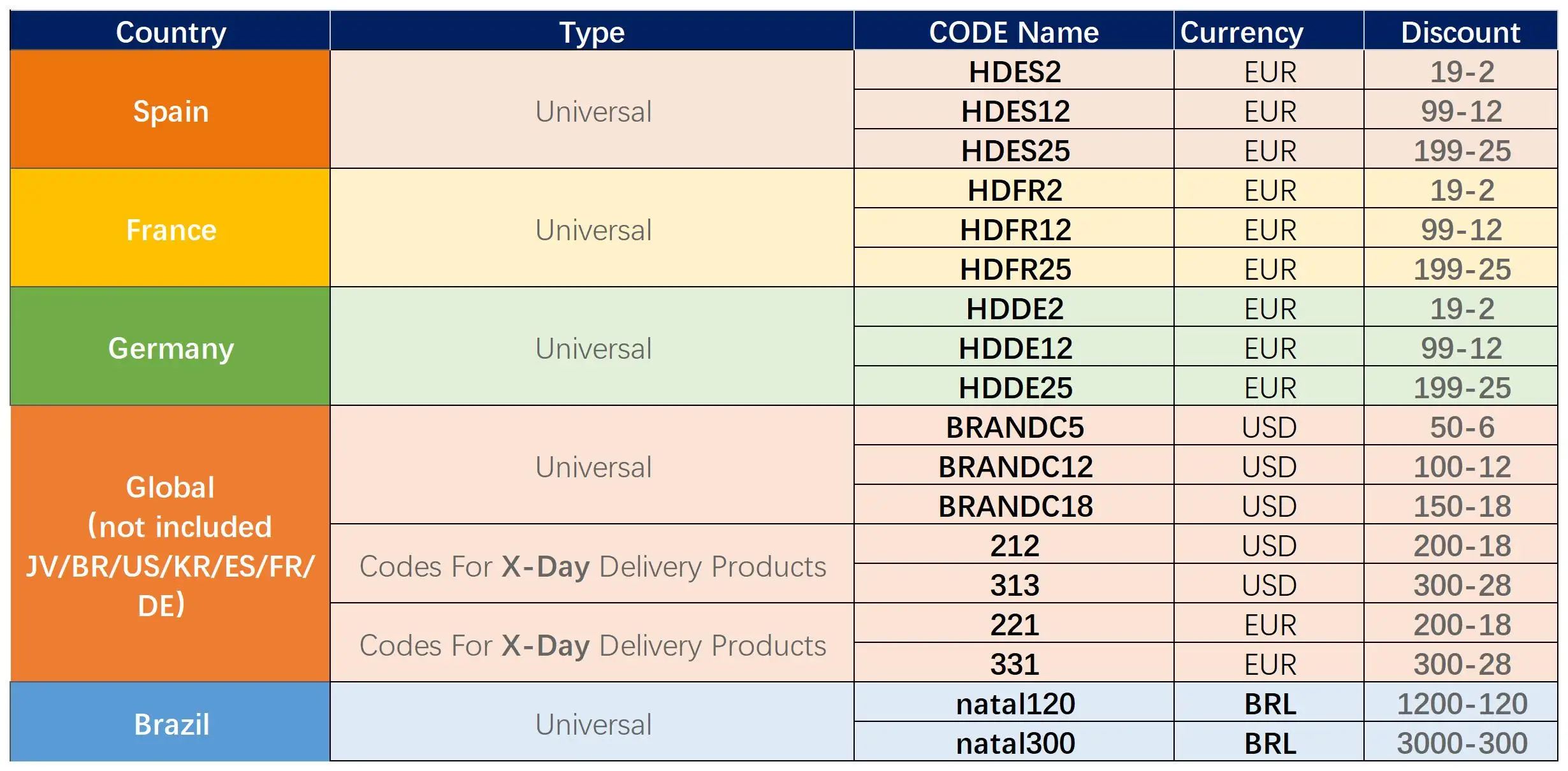Click the Country column header

170,32
